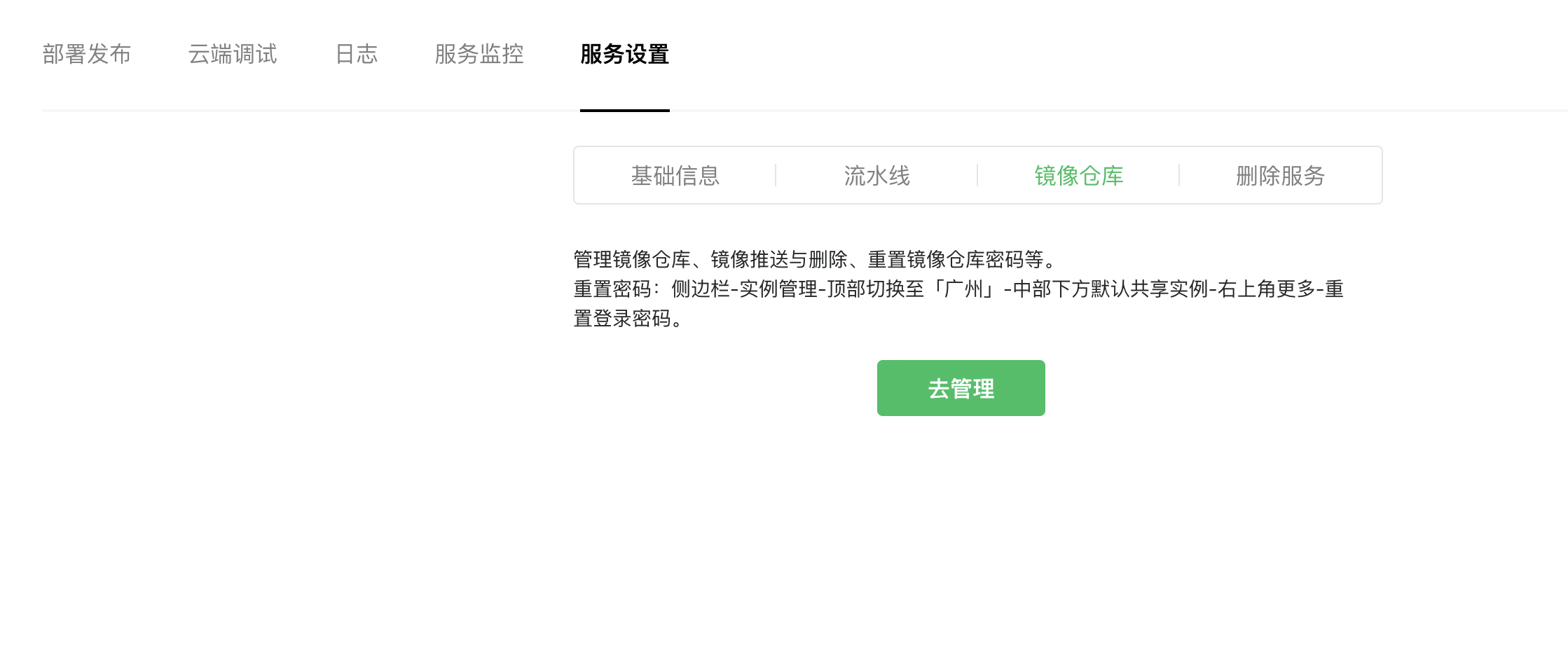1568x657 pixels.
Task: View basic info via 基础信息
Action: click(675, 175)
